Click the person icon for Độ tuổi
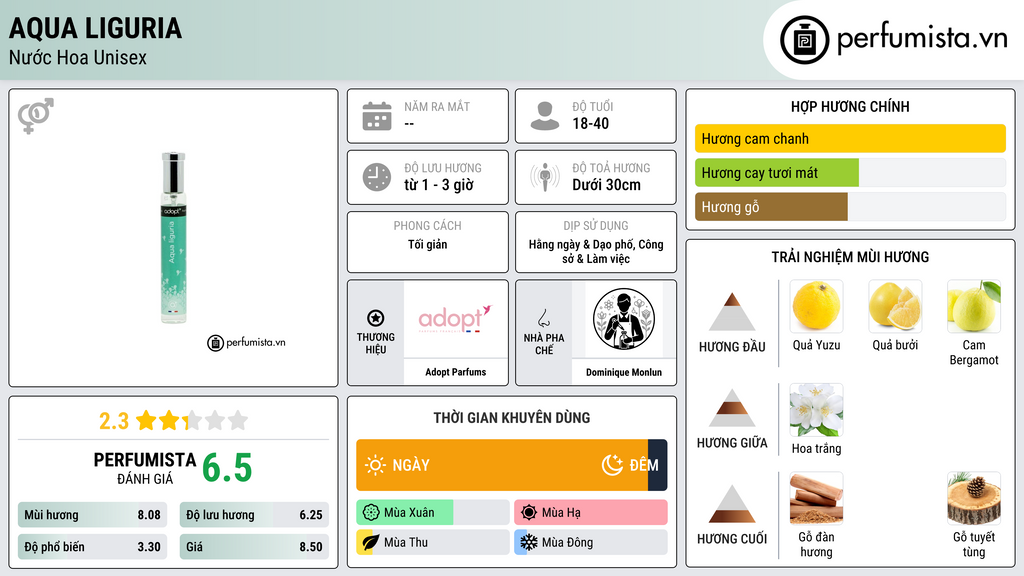This screenshot has width=1024, height=576. [545, 116]
